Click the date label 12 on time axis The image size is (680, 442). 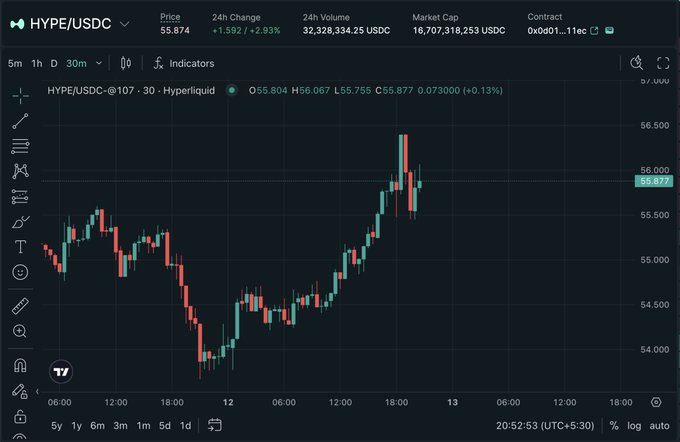click(x=228, y=403)
